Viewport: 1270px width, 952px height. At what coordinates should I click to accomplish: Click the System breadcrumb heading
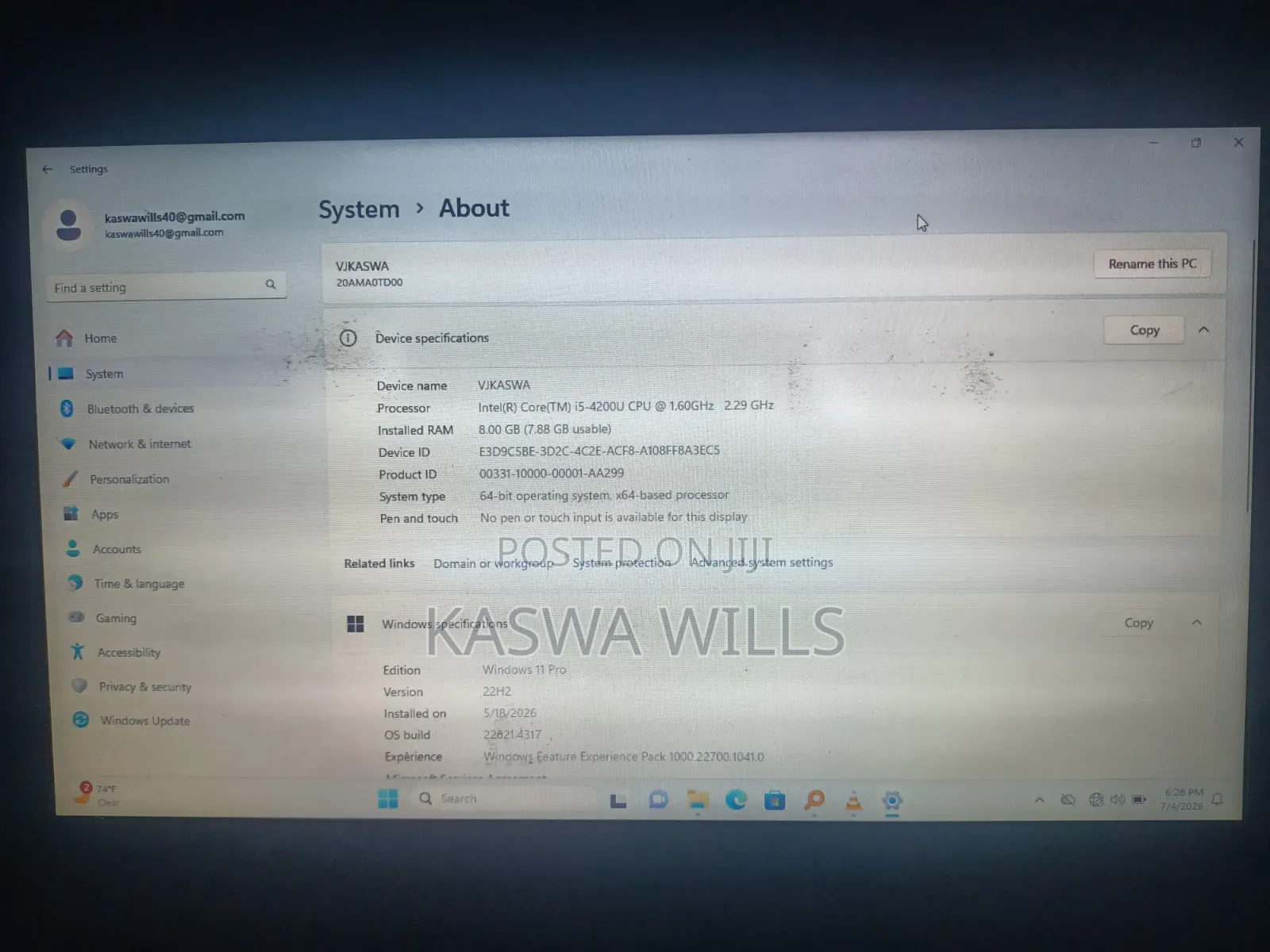click(359, 209)
